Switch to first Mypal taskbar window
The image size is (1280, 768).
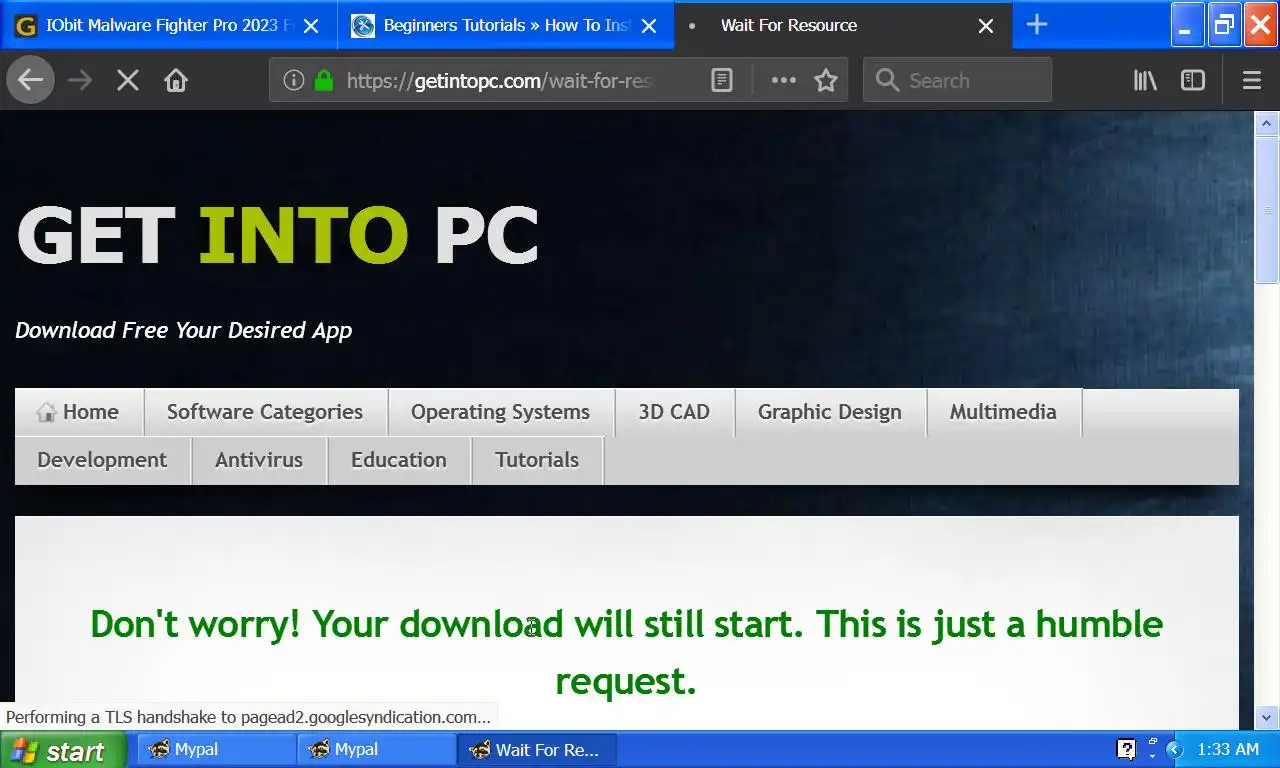click(x=216, y=749)
